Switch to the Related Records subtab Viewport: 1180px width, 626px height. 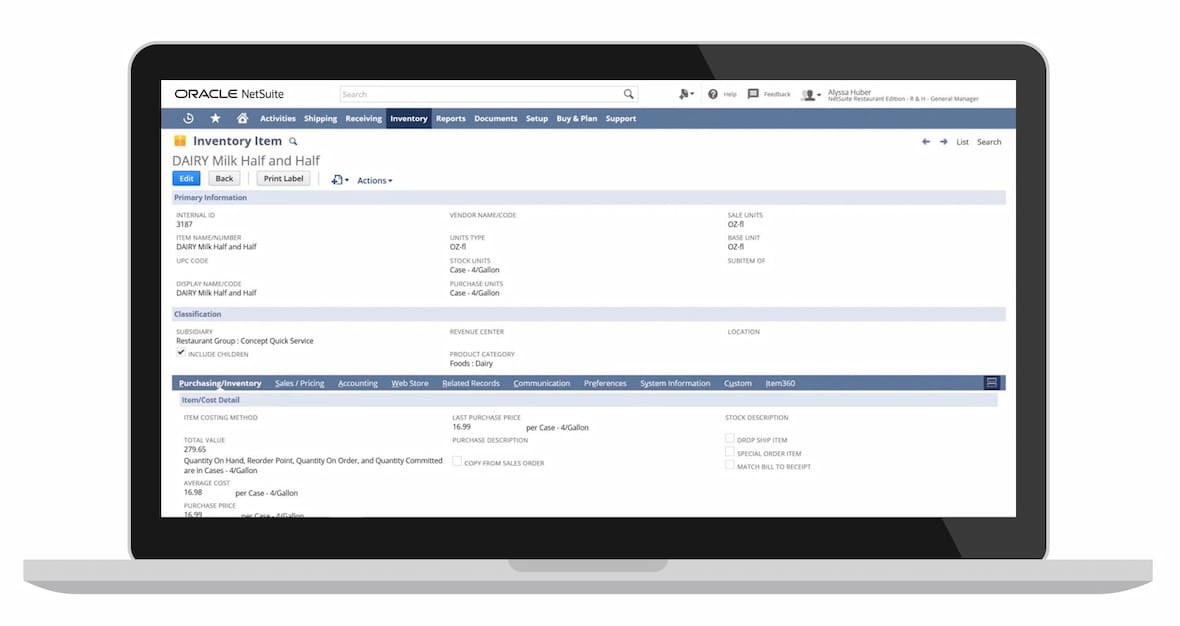471,383
